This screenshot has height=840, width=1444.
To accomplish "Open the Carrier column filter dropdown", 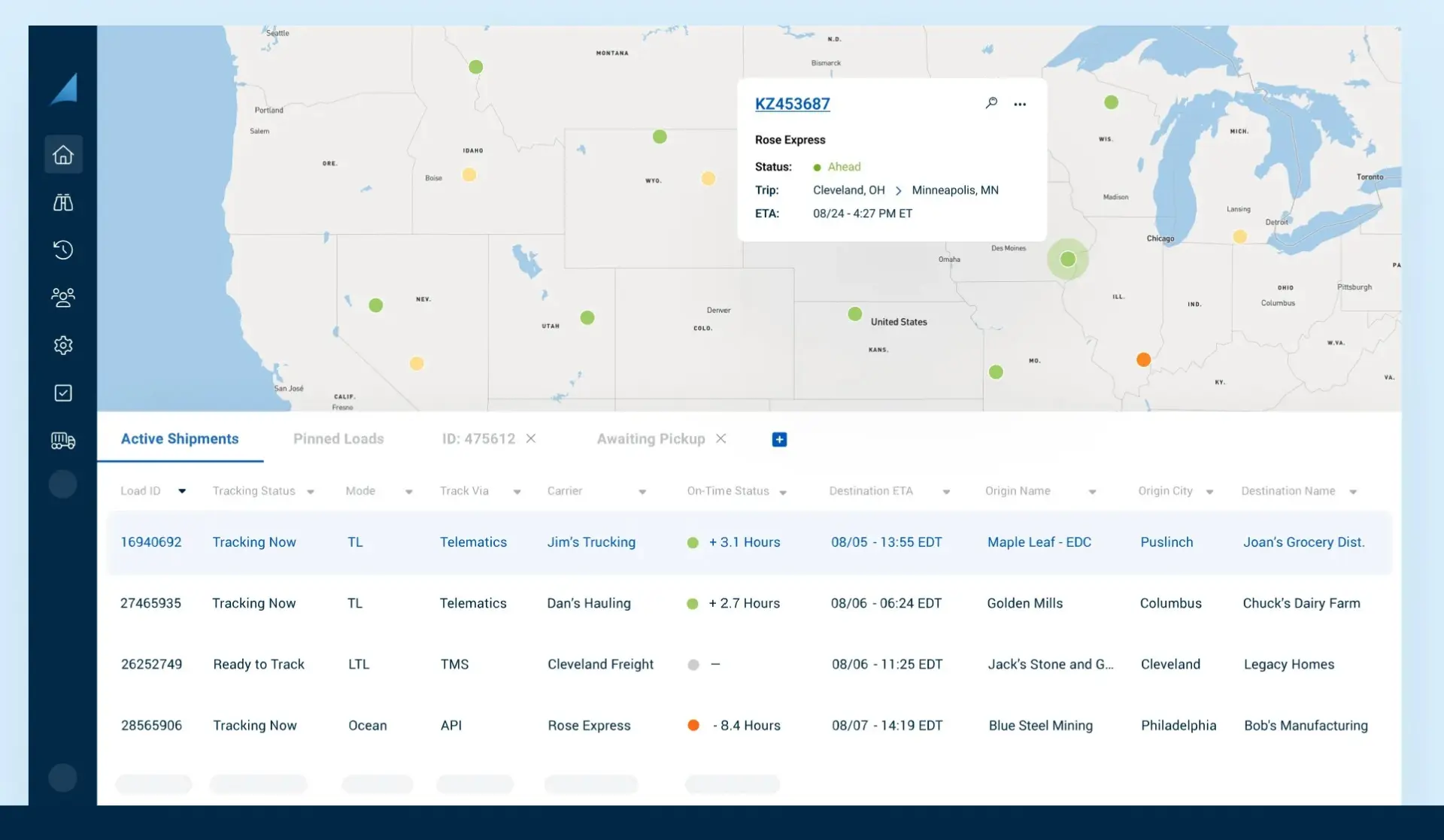I will click(x=642, y=492).
